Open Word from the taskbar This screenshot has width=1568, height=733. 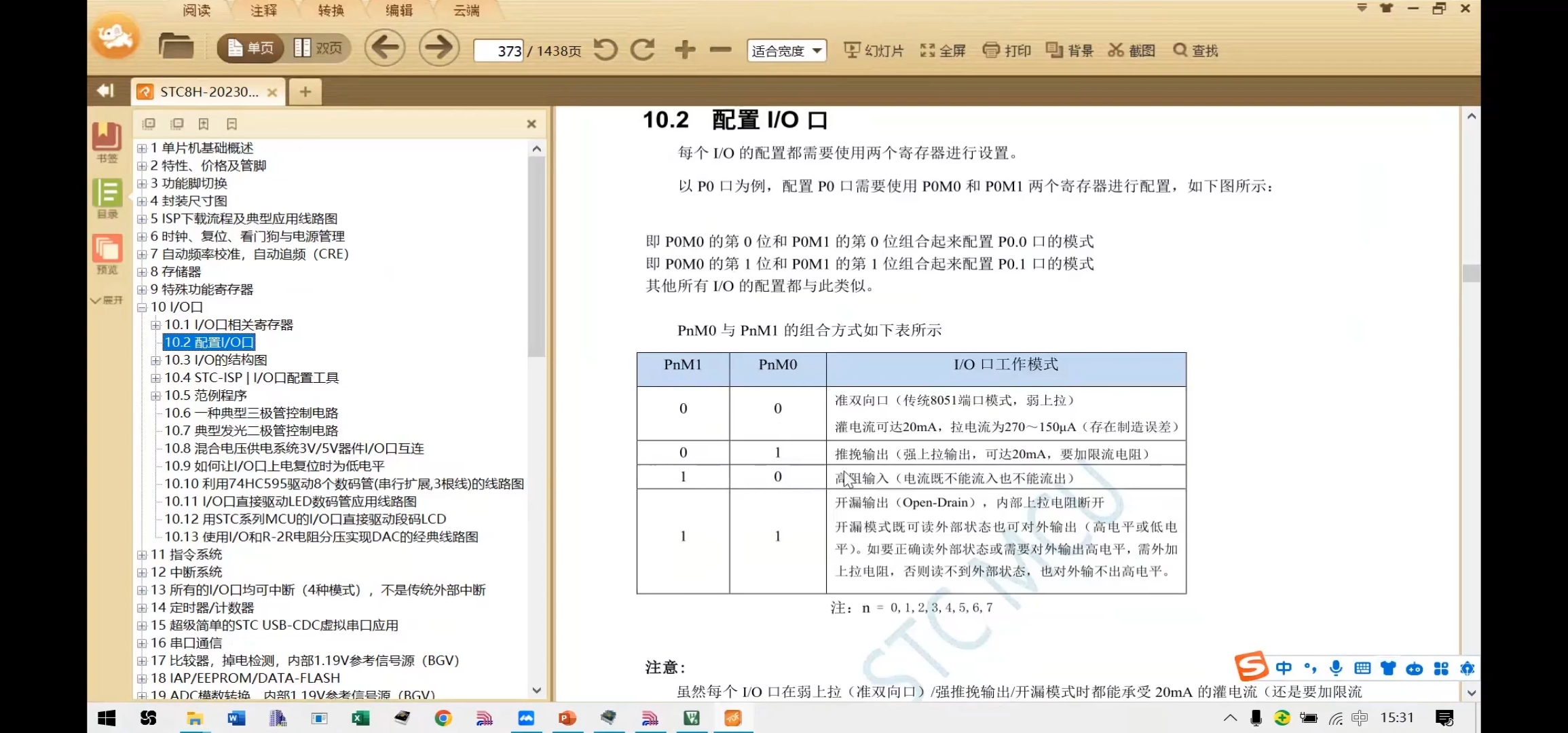click(x=236, y=718)
